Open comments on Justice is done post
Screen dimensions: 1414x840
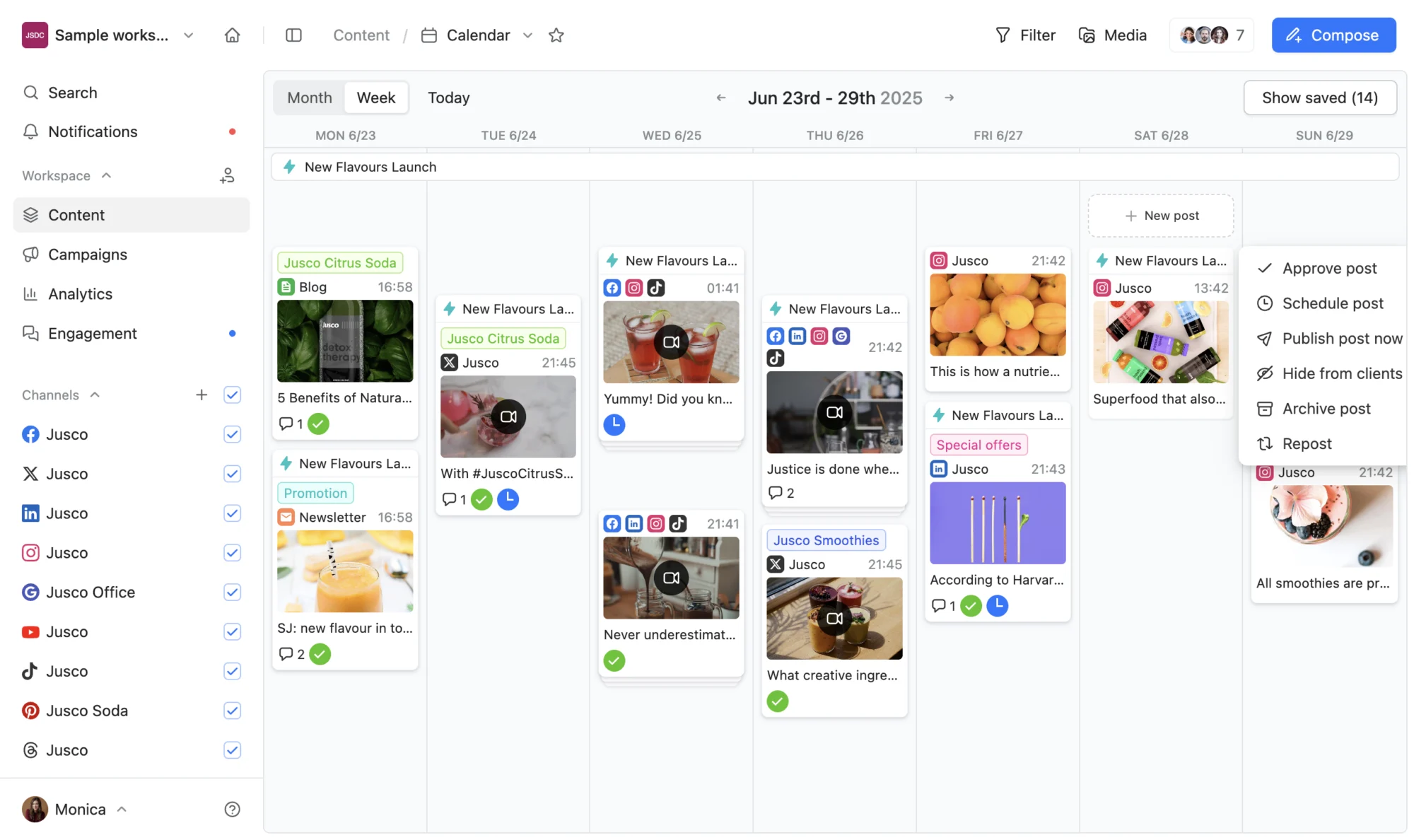coord(781,493)
